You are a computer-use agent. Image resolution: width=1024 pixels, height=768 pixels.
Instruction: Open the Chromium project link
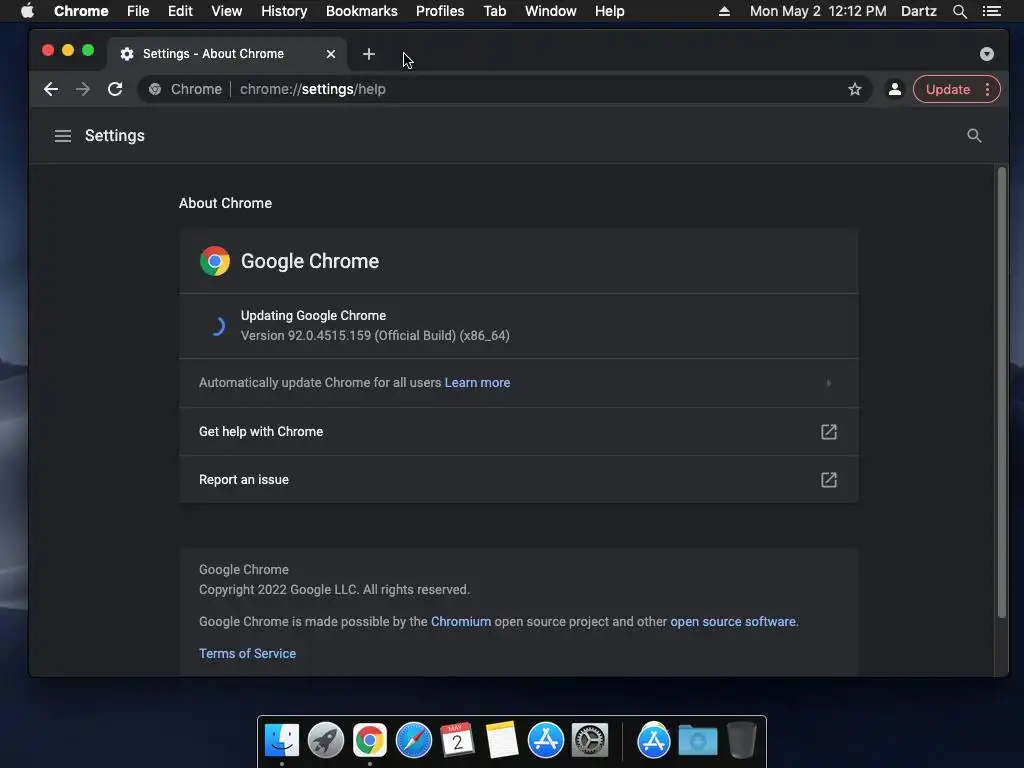pos(461,622)
